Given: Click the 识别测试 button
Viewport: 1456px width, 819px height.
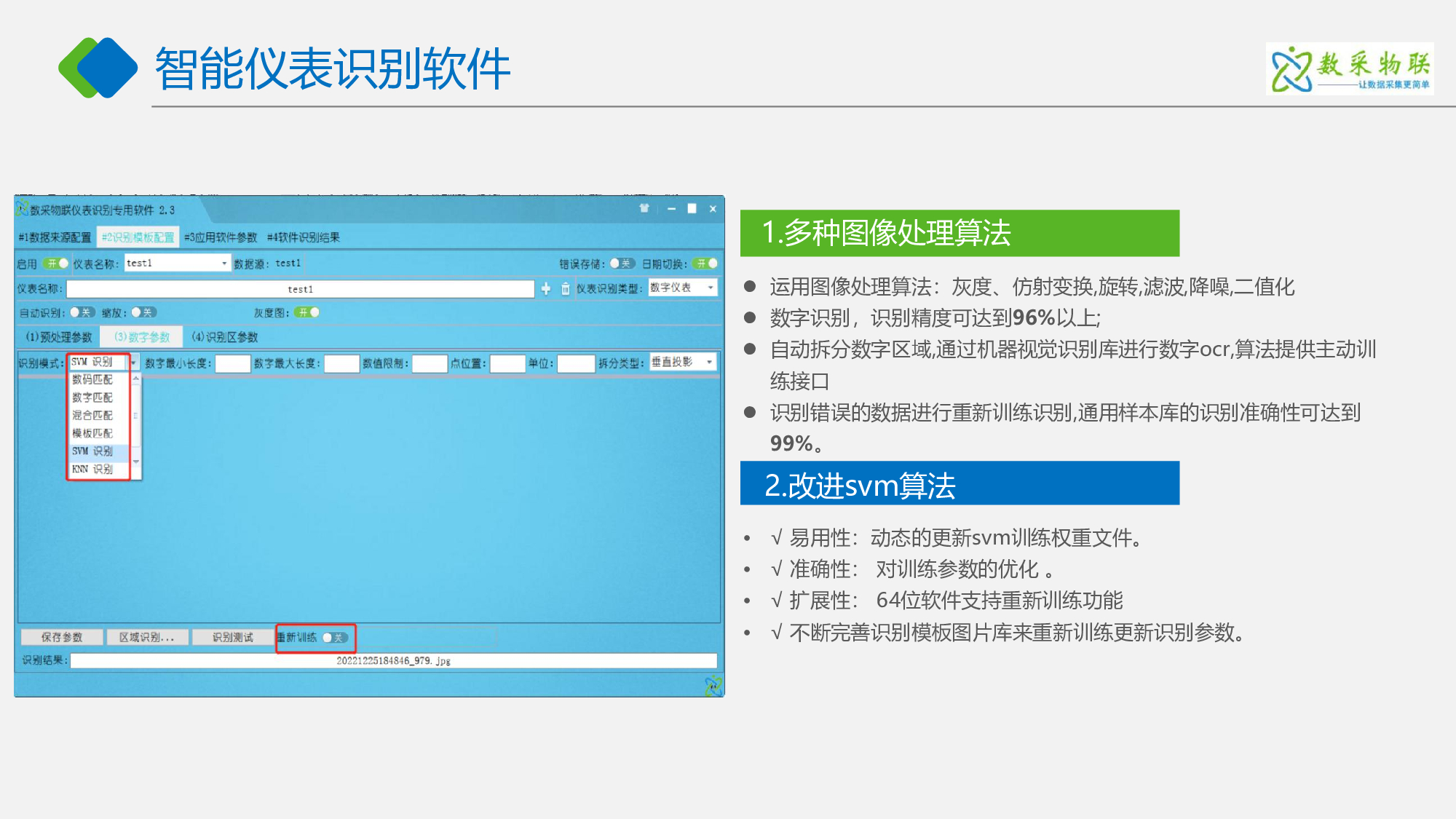Looking at the screenshot, I should (x=233, y=638).
